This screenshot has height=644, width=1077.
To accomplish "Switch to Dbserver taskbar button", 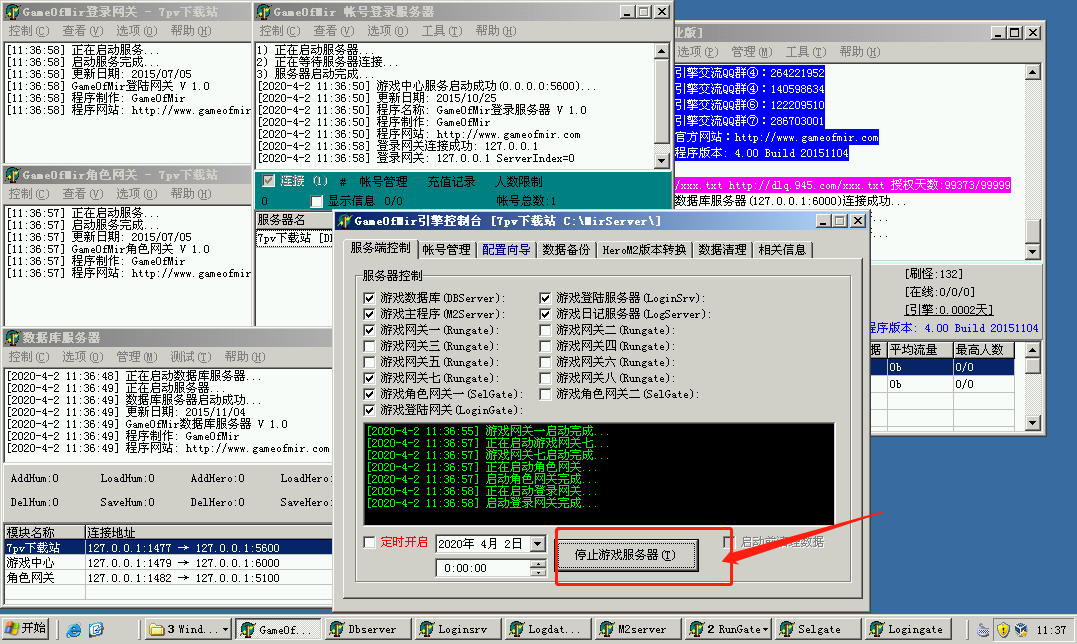I will tap(370, 629).
